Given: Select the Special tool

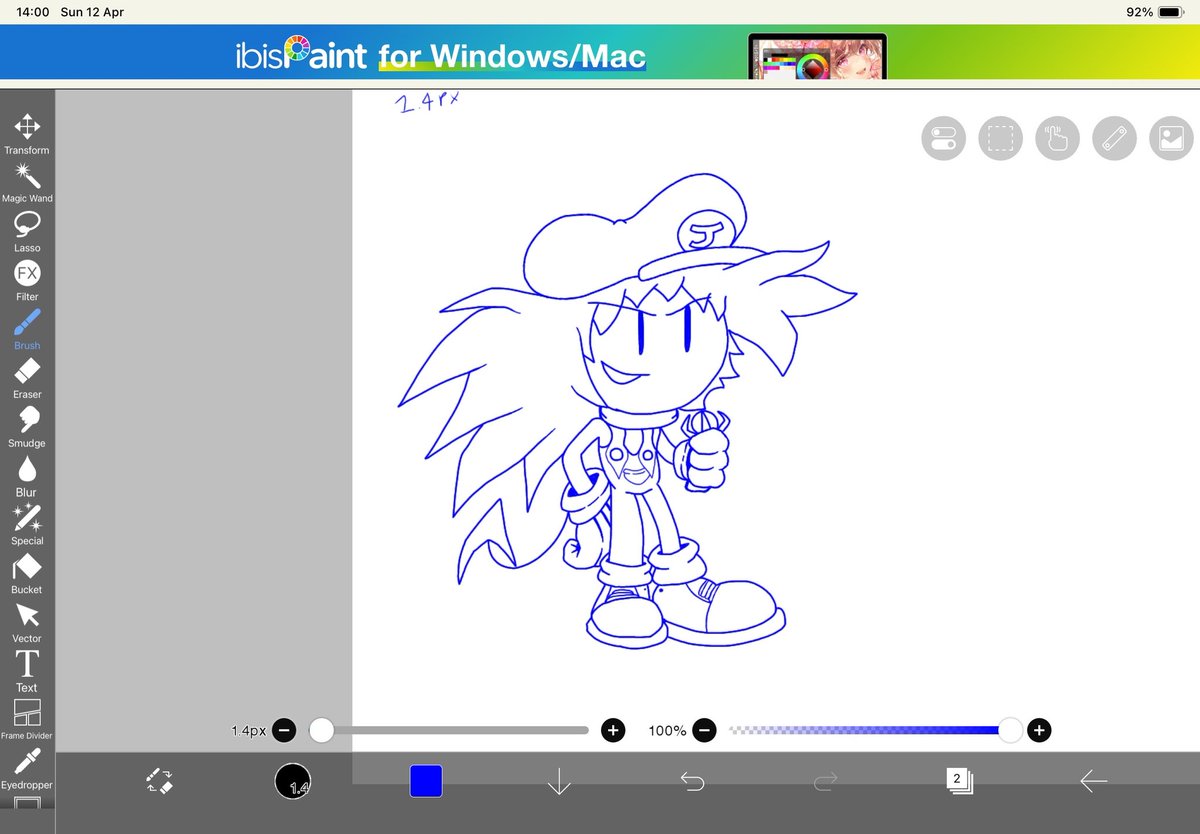Looking at the screenshot, I should [x=27, y=525].
